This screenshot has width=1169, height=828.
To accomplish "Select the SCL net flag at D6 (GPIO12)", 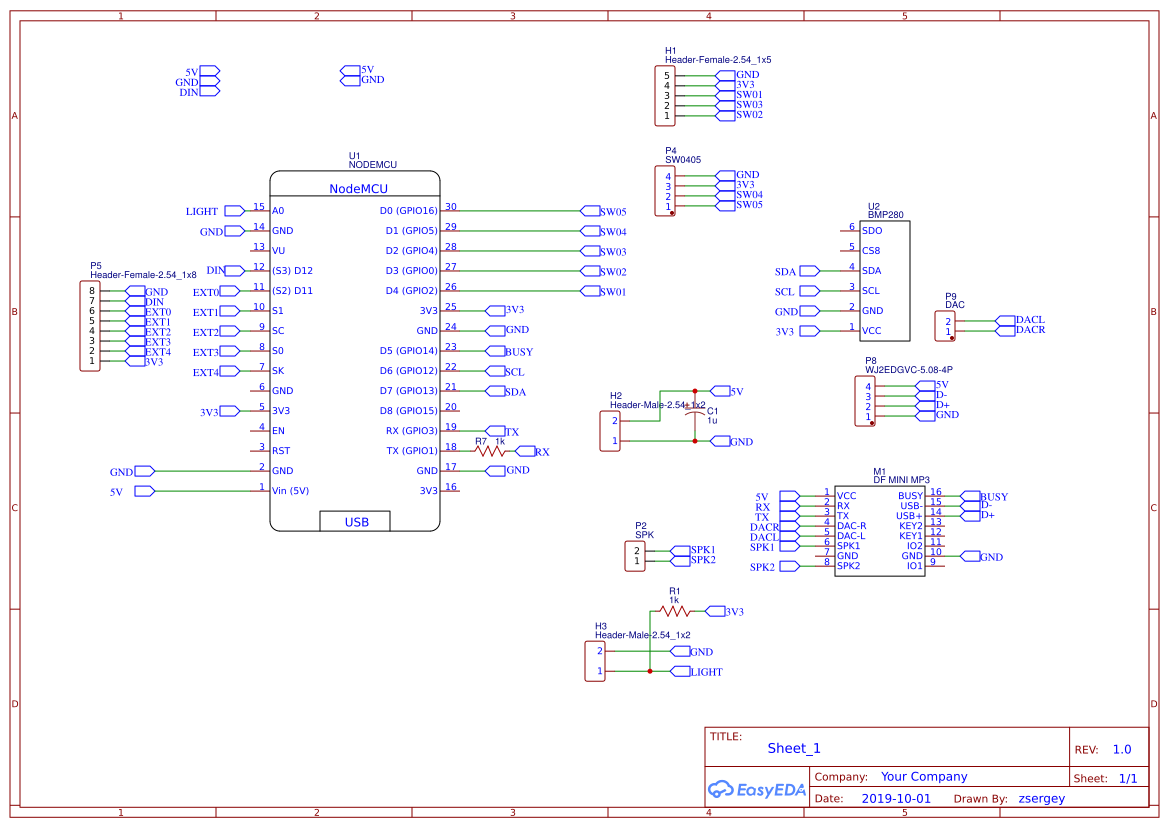I will click(505, 371).
